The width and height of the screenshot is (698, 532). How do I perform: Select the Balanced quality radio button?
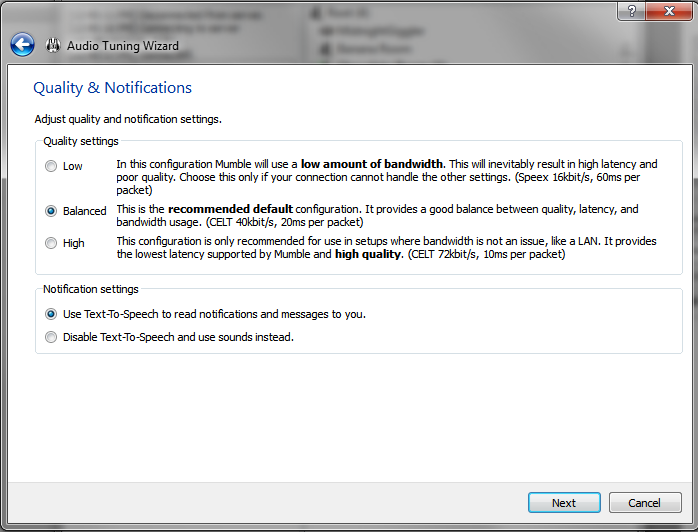coord(51,211)
